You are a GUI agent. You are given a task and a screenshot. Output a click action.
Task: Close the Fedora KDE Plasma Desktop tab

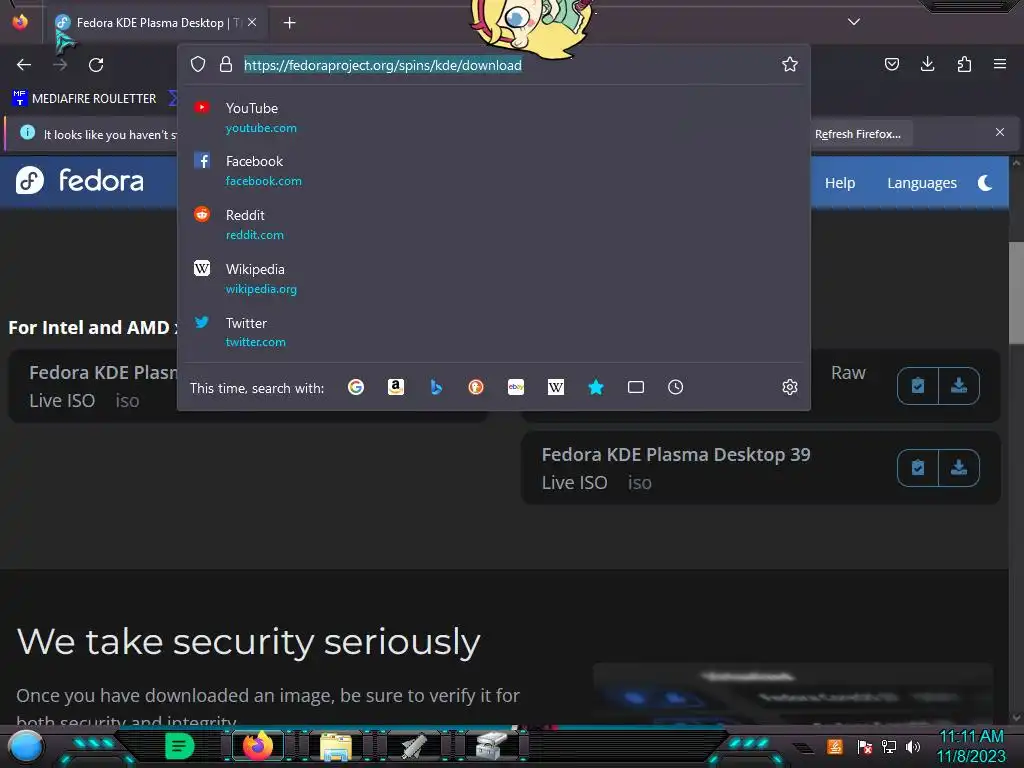[x=252, y=22]
